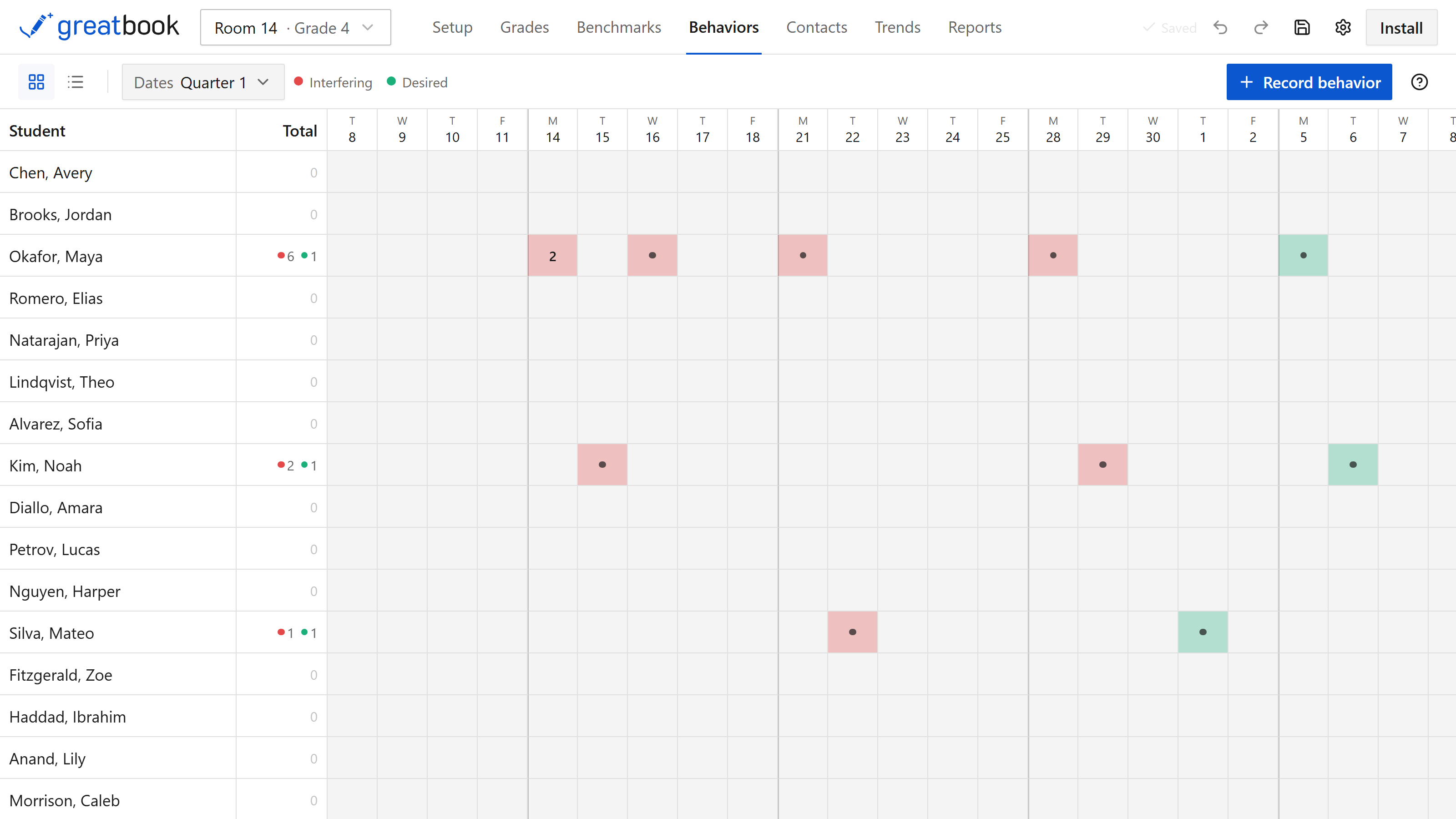Open Noah Kim's Tuesday 29 red cell
The image size is (1456, 819).
(x=1103, y=465)
